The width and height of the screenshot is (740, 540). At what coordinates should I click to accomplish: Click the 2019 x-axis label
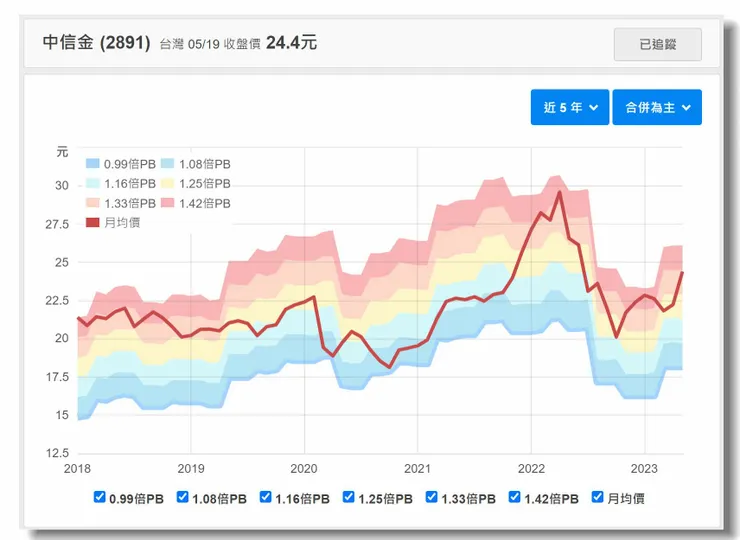(191, 469)
